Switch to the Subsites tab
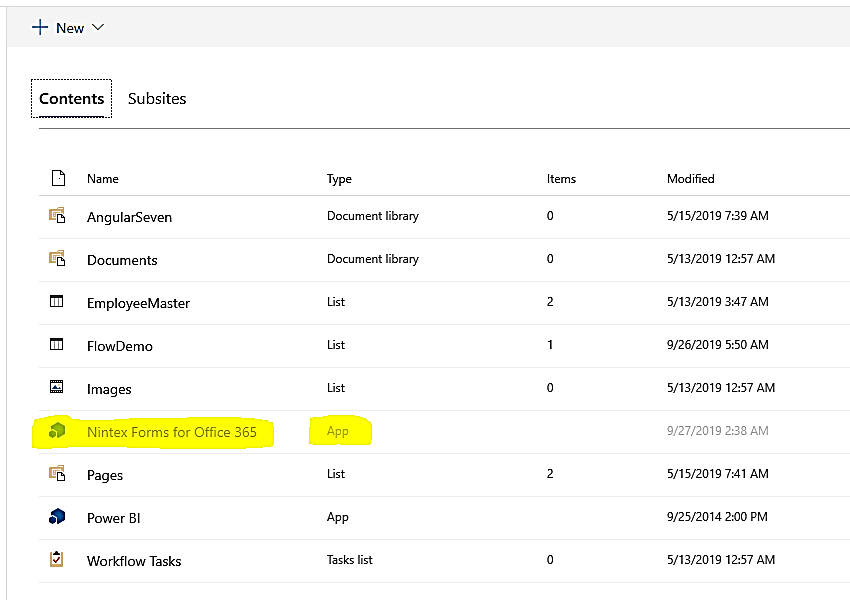 click(x=156, y=98)
